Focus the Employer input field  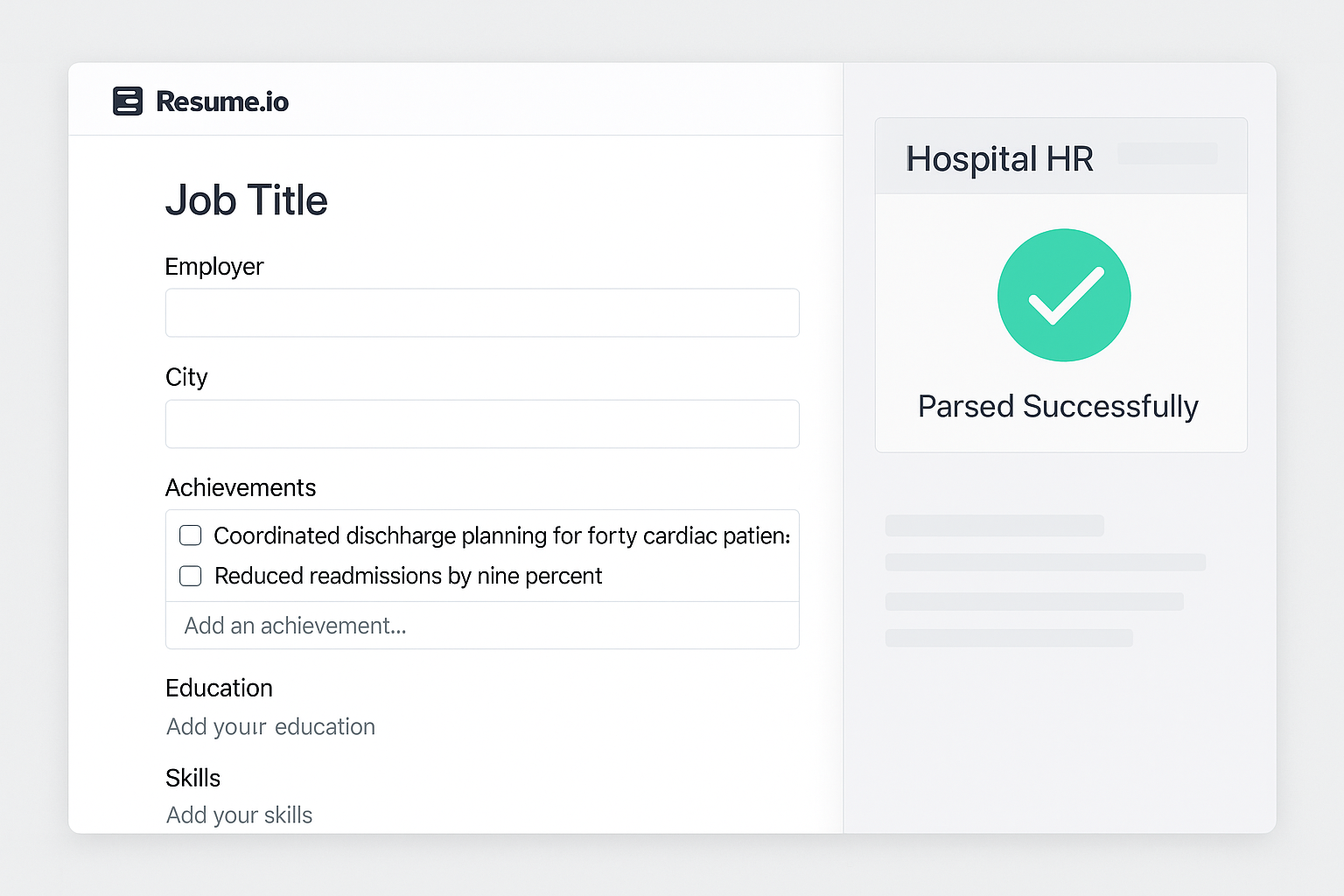pos(482,313)
